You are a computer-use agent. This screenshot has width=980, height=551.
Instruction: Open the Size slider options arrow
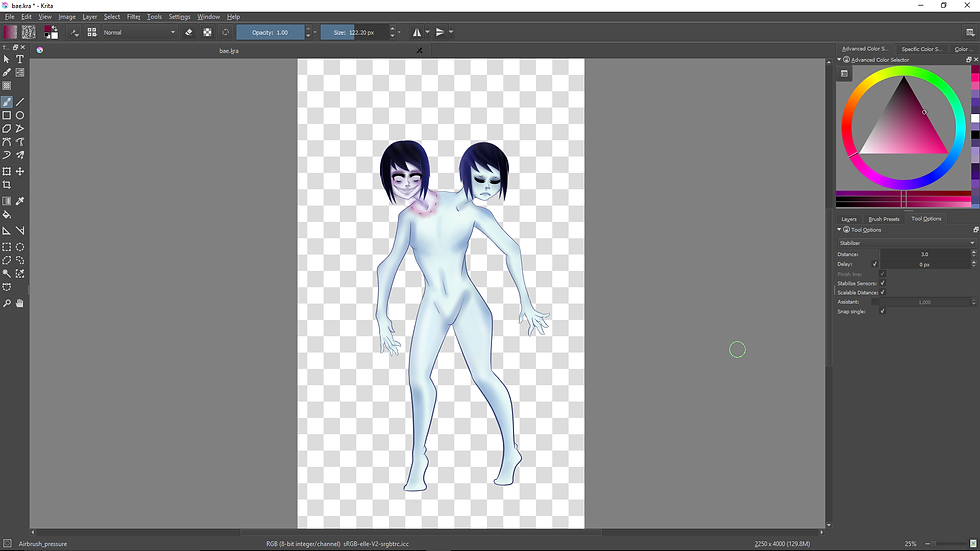coord(399,32)
